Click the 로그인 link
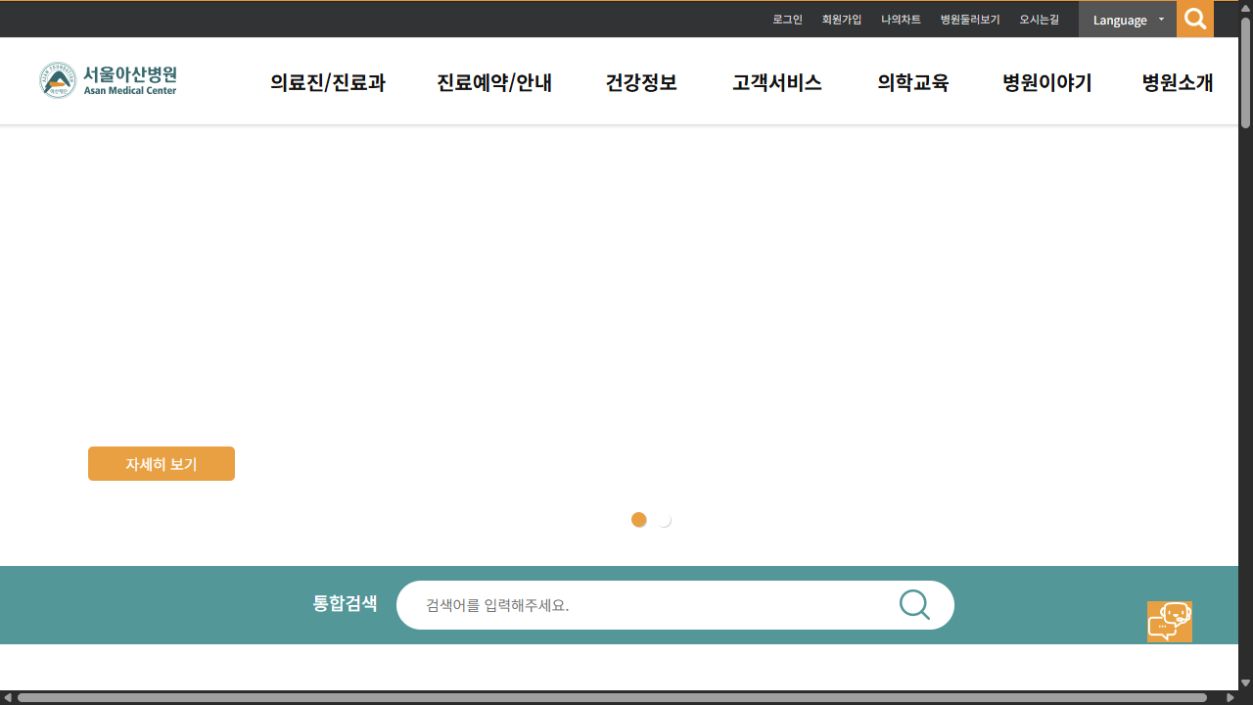The image size is (1253, 705). (787, 19)
